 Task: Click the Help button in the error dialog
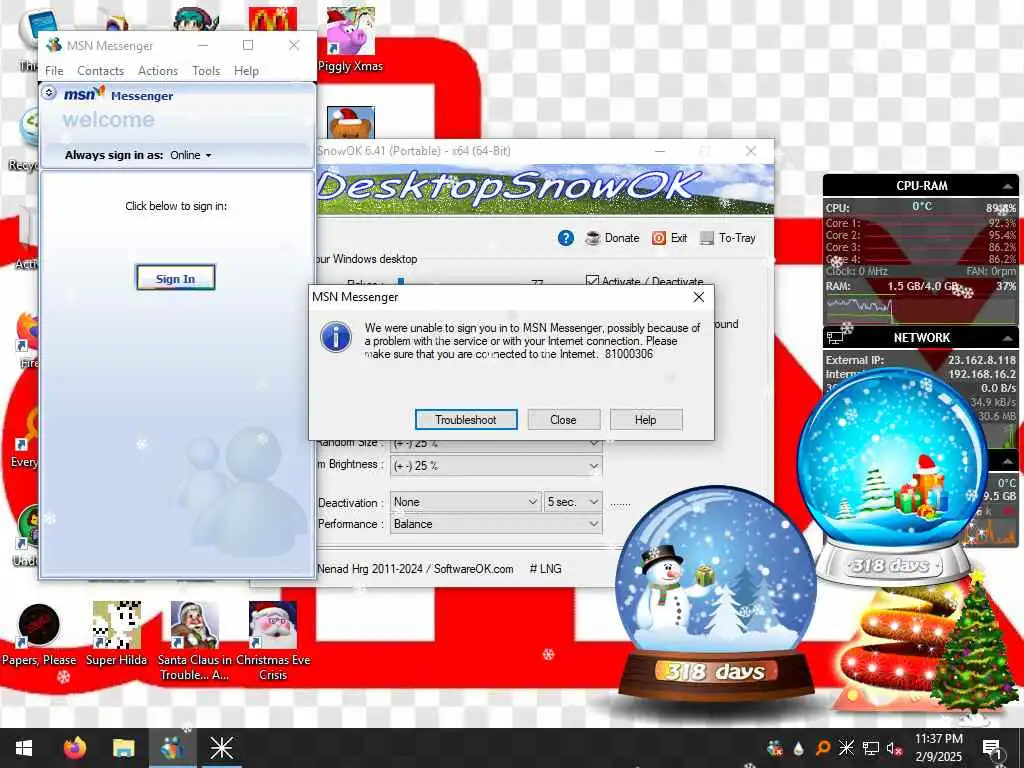click(645, 420)
